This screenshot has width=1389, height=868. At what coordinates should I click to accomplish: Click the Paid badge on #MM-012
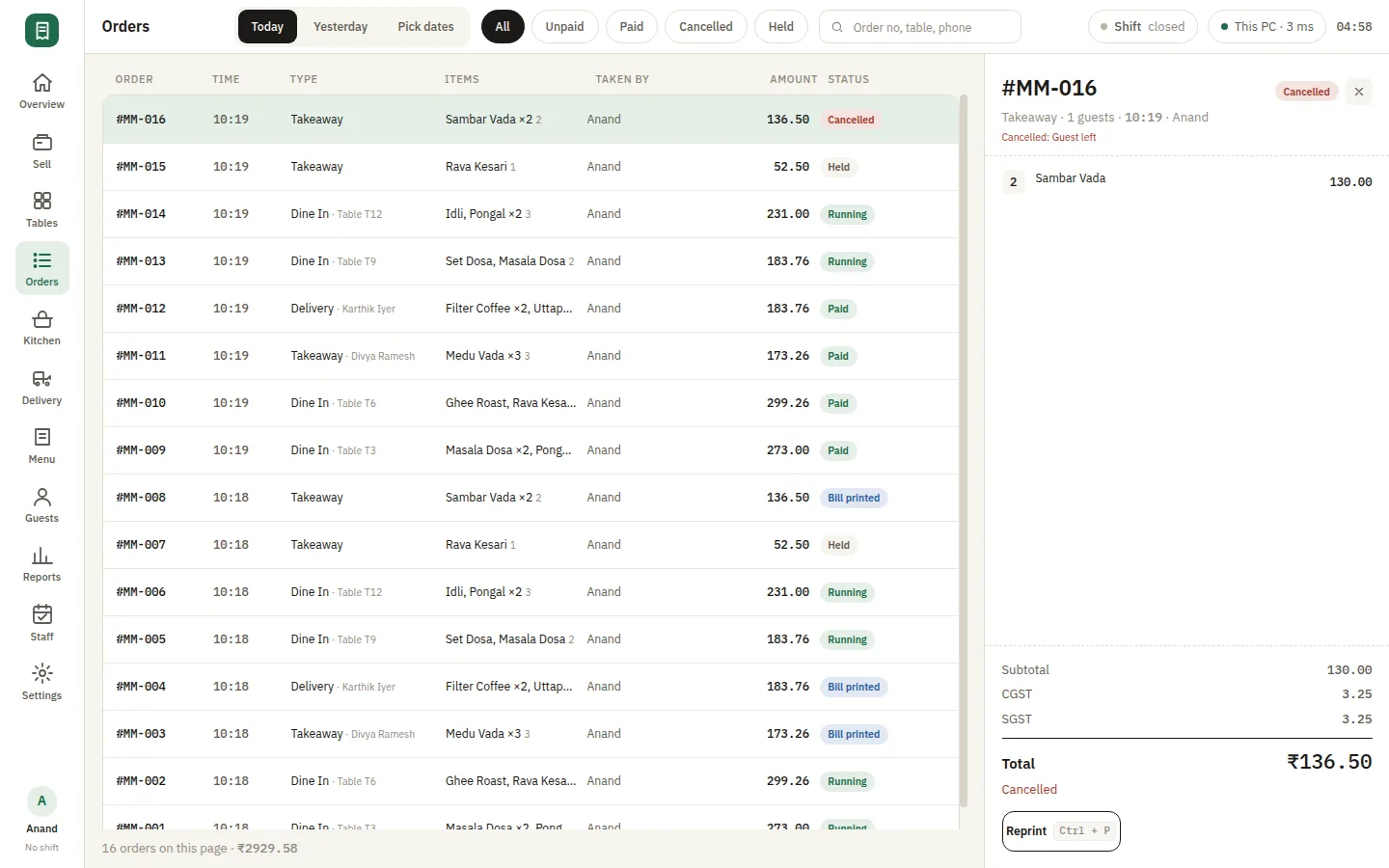pos(838,309)
